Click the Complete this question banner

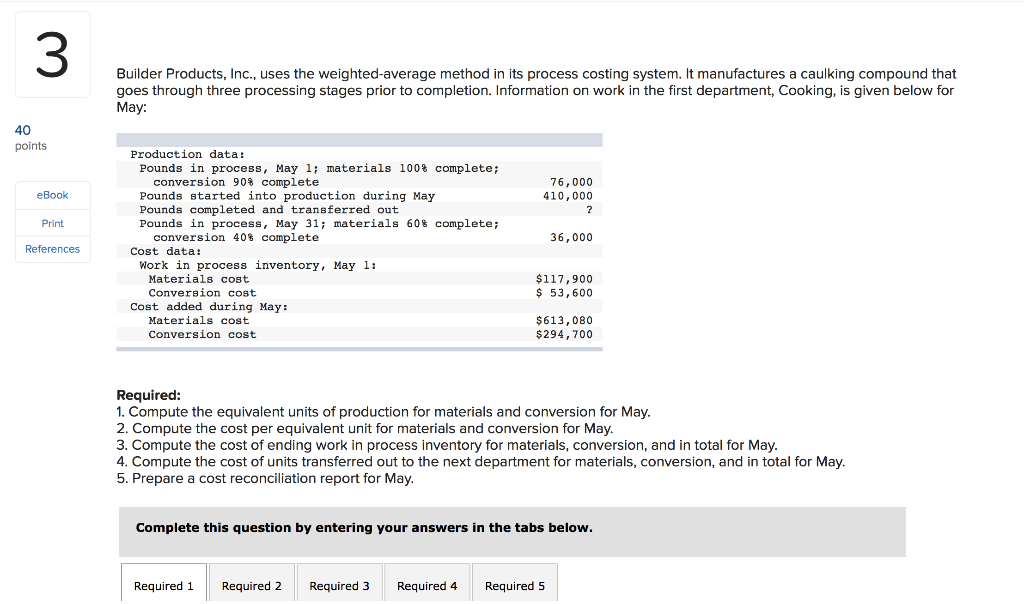[x=361, y=527]
